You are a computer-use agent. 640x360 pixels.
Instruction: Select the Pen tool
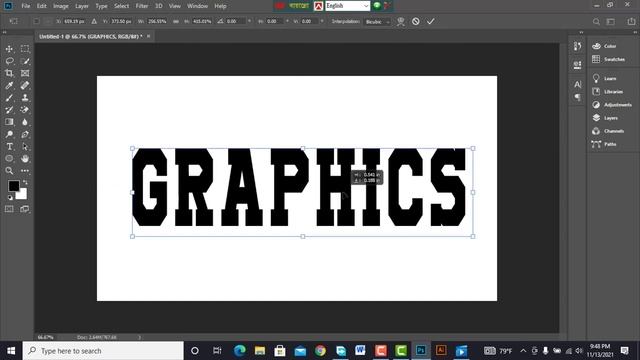tap(25, 134)
